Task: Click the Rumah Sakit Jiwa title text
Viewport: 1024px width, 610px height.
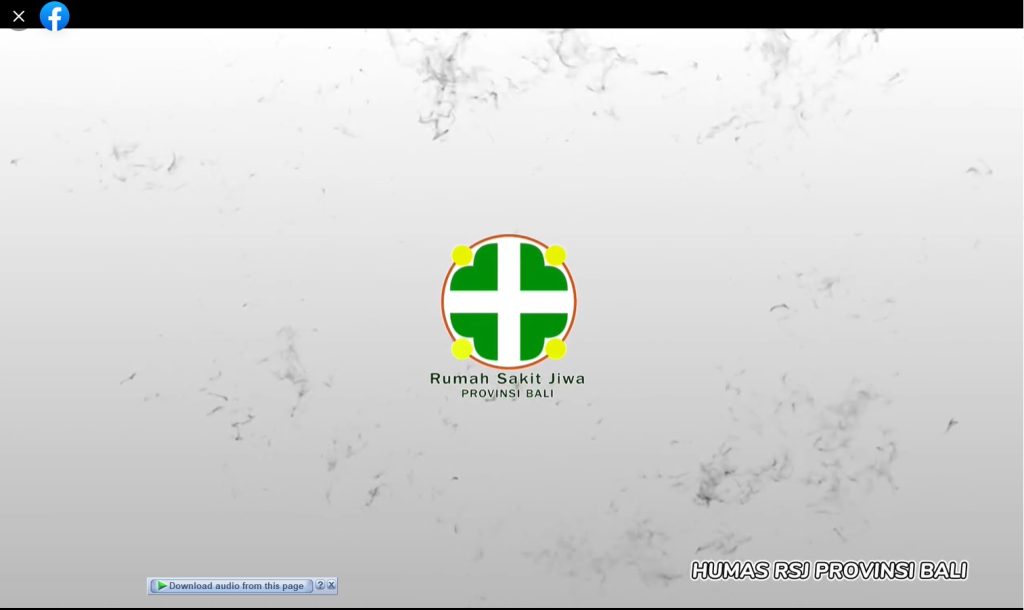Action: tap(507, 378)
